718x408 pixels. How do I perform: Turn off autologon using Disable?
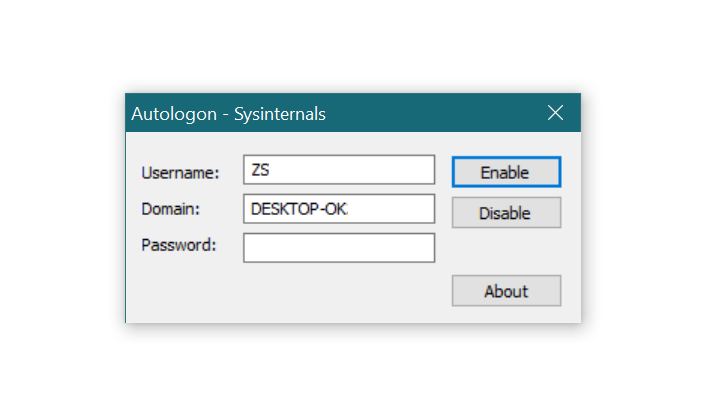505,213
